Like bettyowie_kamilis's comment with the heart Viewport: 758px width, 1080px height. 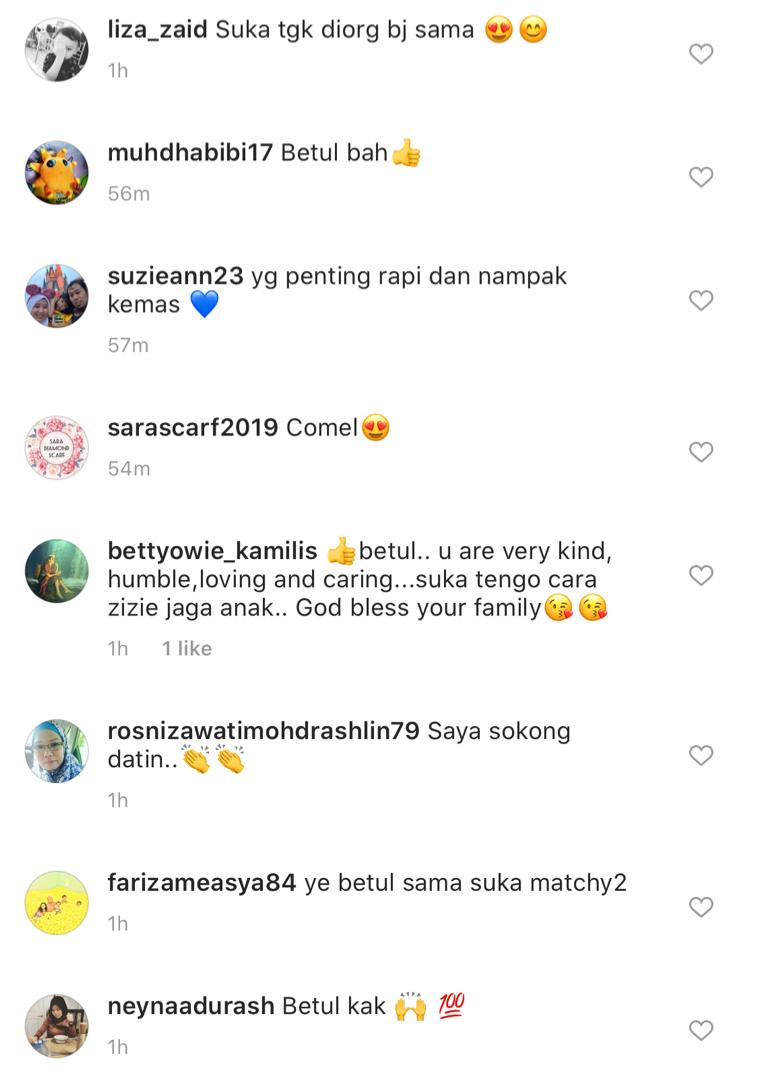[701, 575]
